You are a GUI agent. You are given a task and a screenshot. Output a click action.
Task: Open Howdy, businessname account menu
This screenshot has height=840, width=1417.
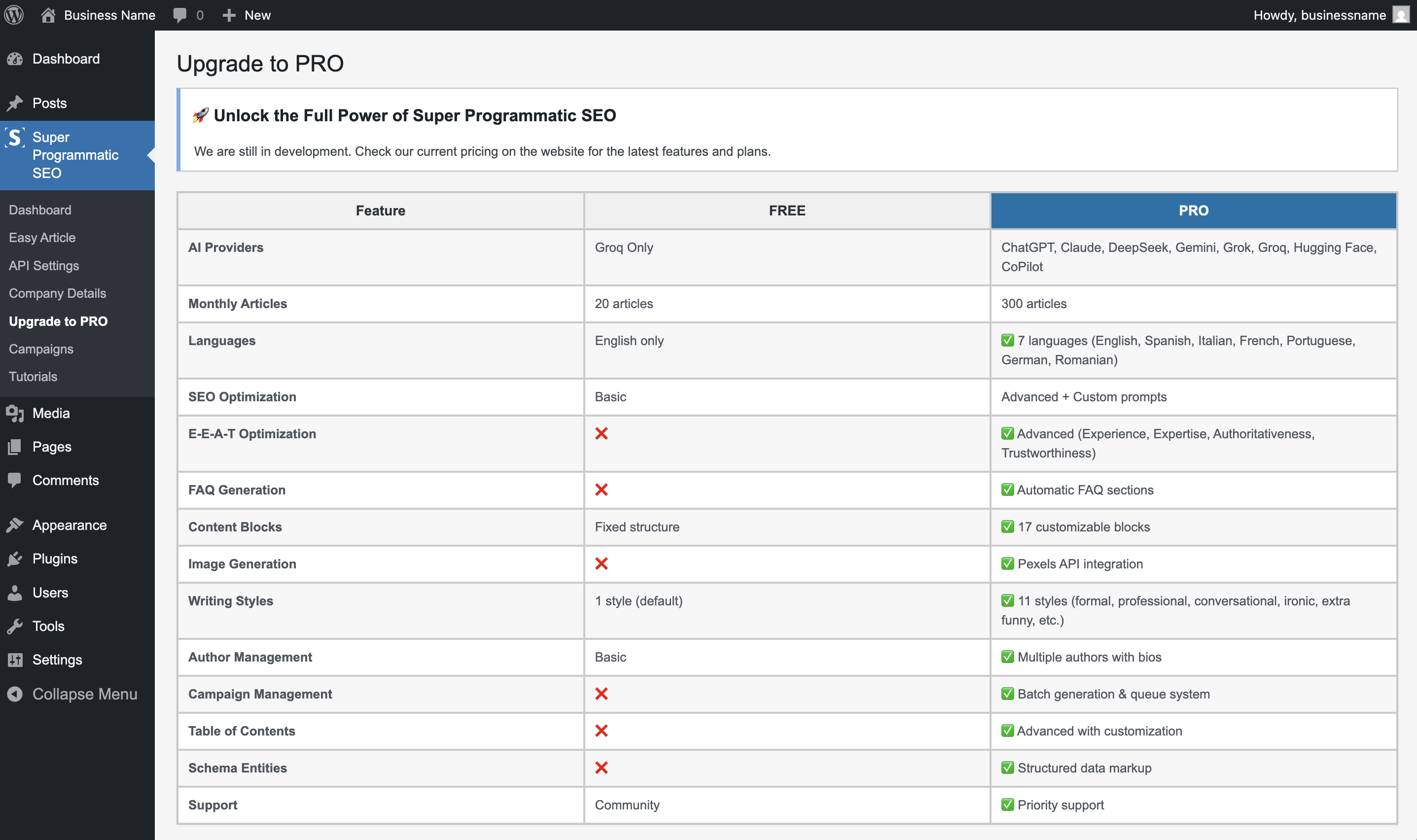pyautogui.click(x=1319, y=15)
